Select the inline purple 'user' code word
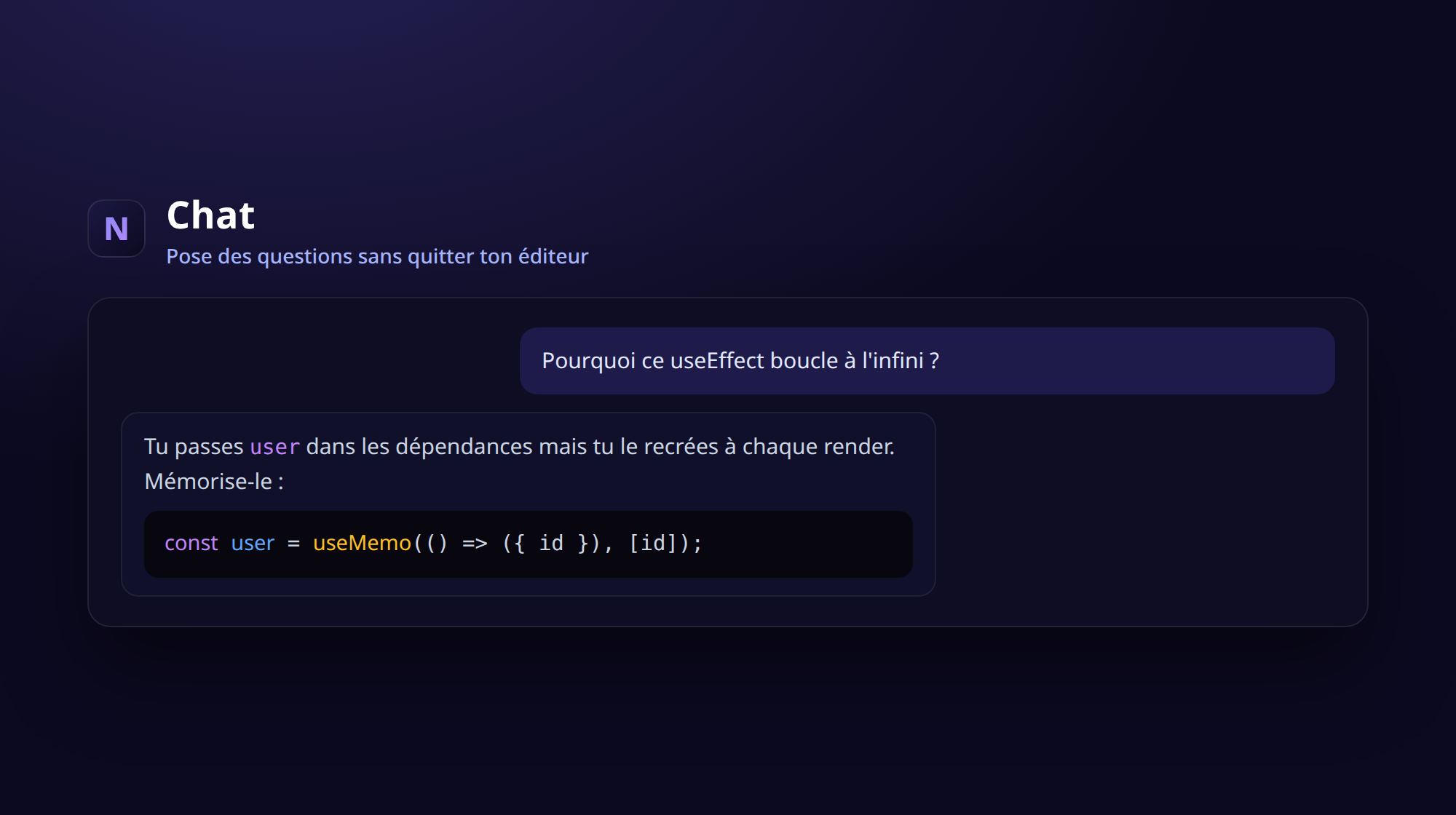Screen dimensions: 1456x815 [x=275, y=447]
